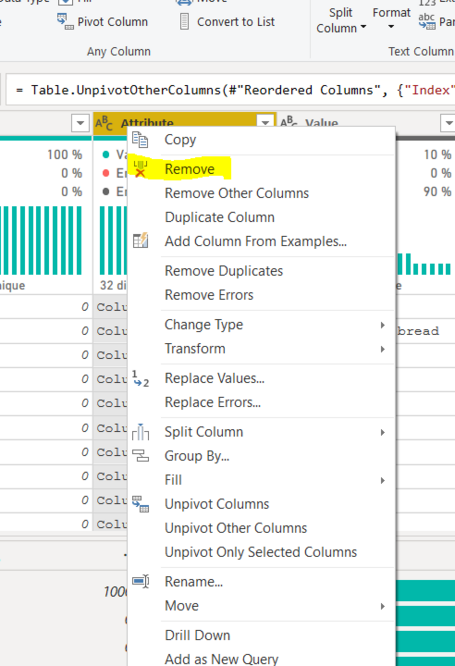
Task: Expand the Change Type submenu
Action: (382, 325)
